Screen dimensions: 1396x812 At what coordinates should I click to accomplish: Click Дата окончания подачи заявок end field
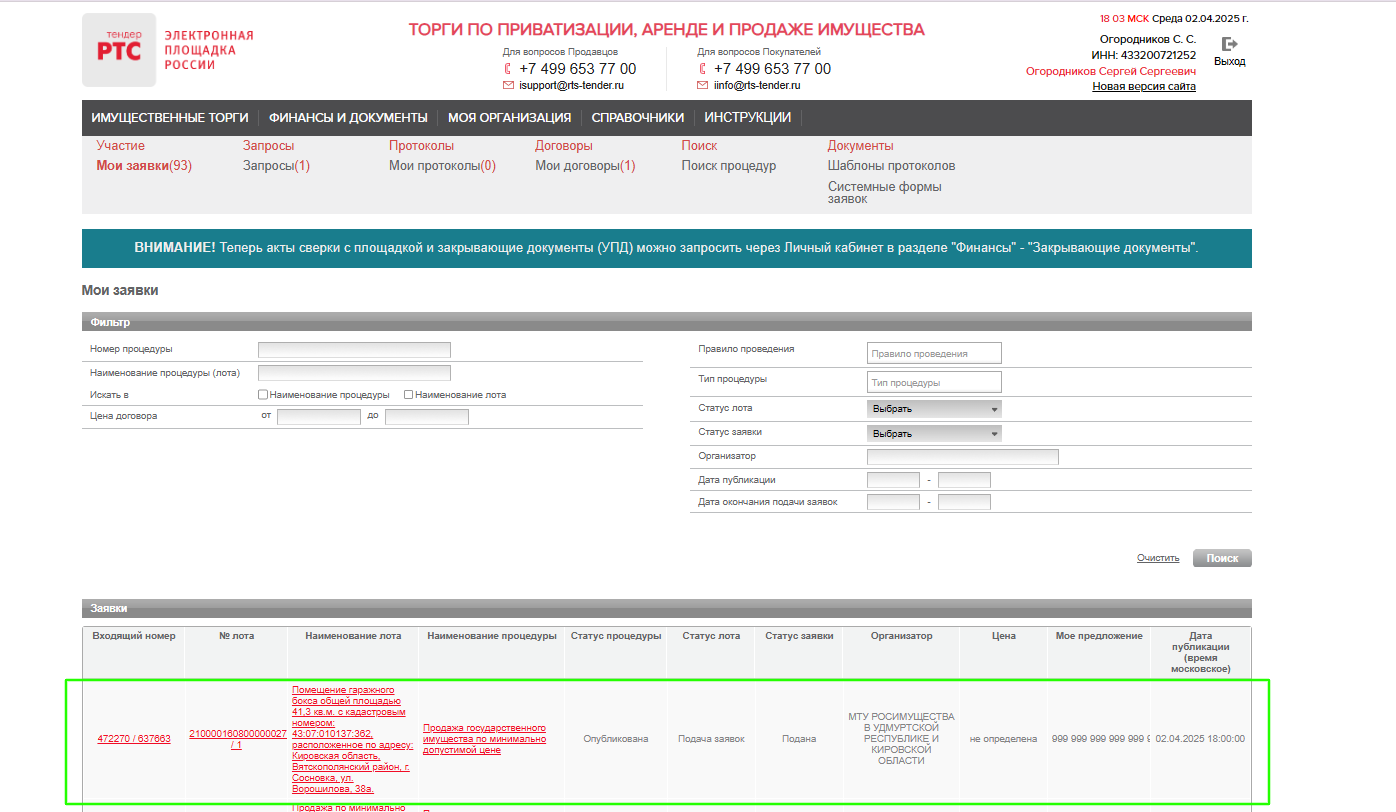tap(964, 502)
